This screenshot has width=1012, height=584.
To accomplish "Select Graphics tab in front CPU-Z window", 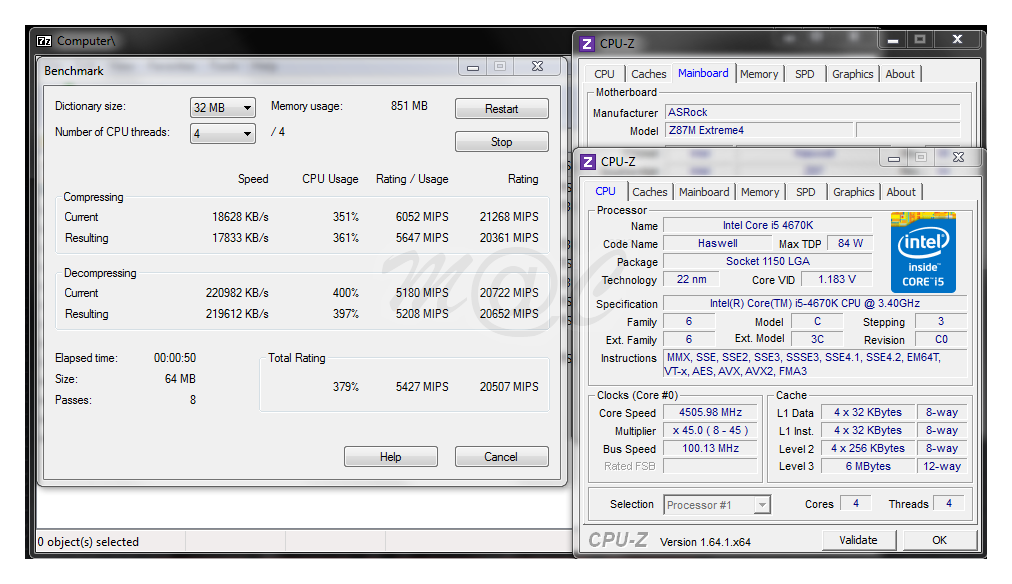I will [853, 192].
